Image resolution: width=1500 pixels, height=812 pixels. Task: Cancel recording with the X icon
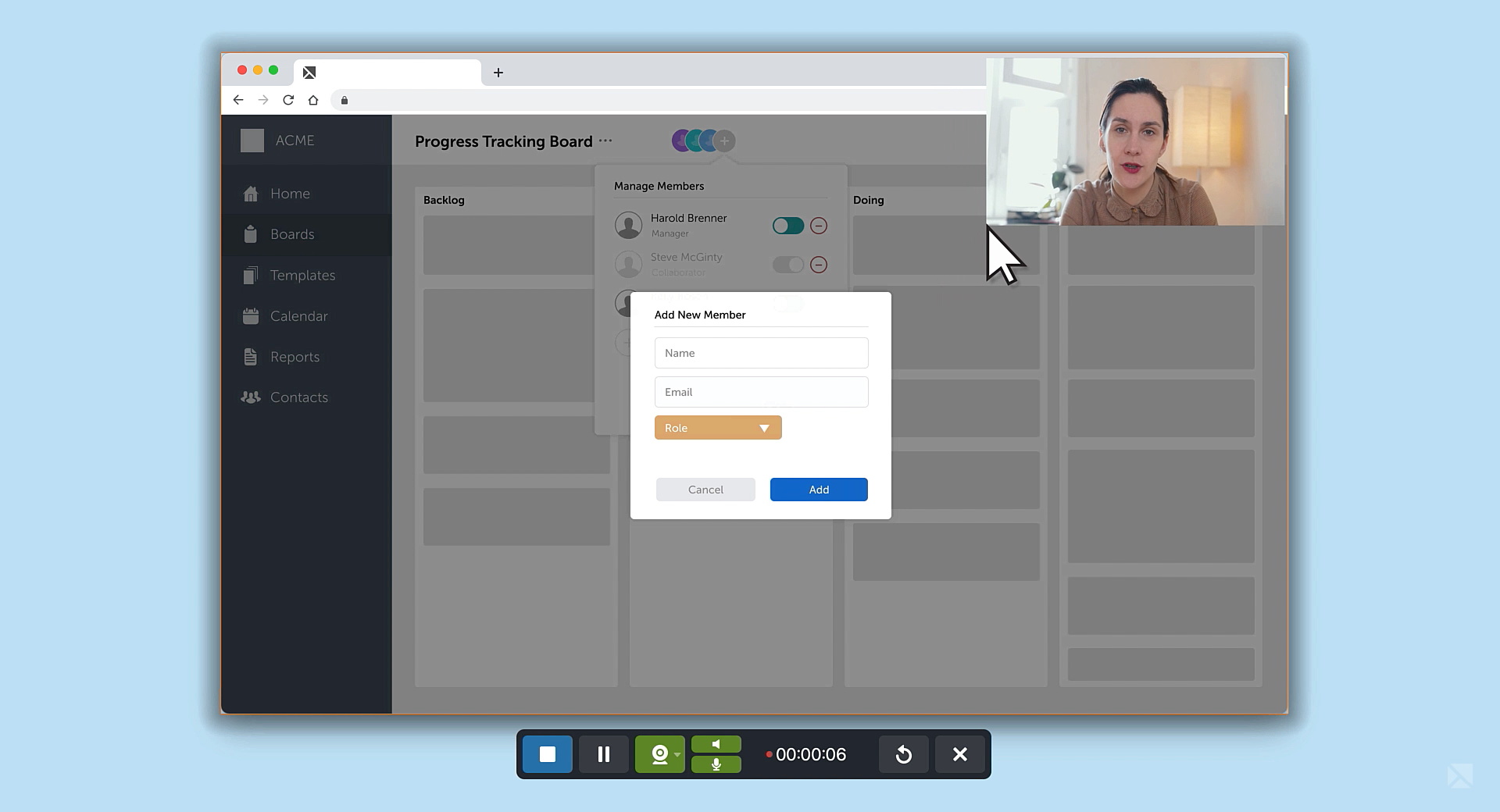pyautogui.click(x=959, y=754)
